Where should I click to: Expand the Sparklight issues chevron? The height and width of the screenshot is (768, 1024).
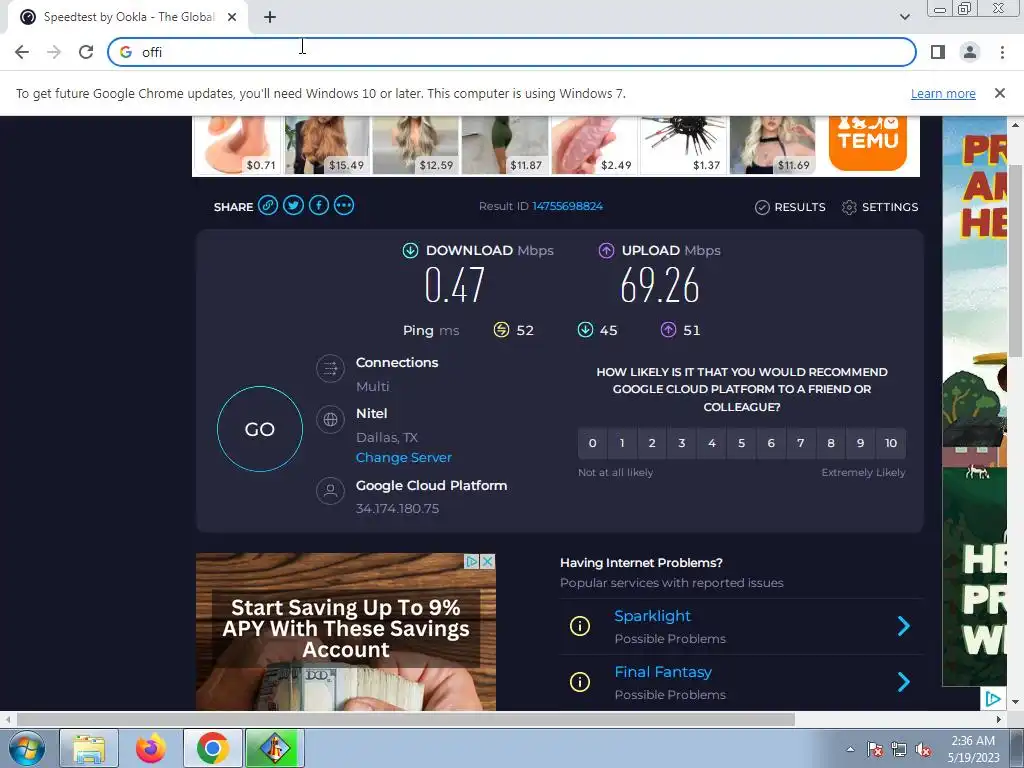point(904,626)
